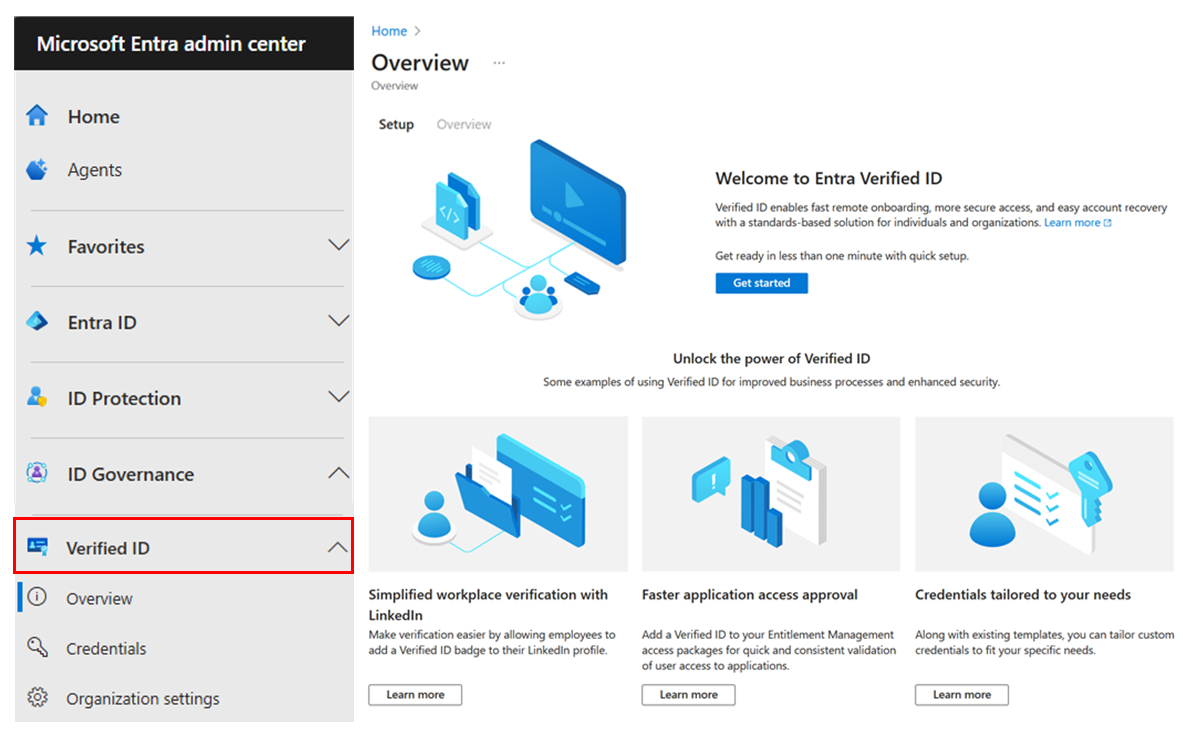Click the Get started button
Viewport: 1190px width, 752px height.
pos(761,282)
